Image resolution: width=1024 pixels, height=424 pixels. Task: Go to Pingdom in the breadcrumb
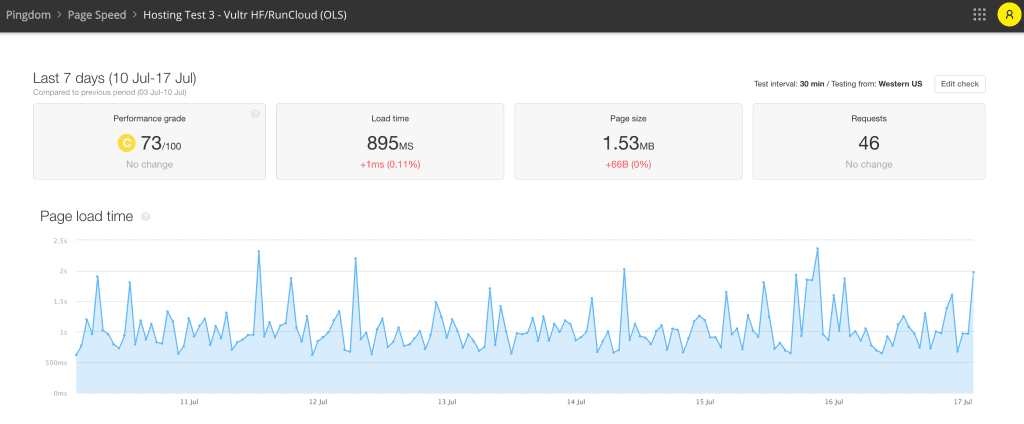pos(28,14)
